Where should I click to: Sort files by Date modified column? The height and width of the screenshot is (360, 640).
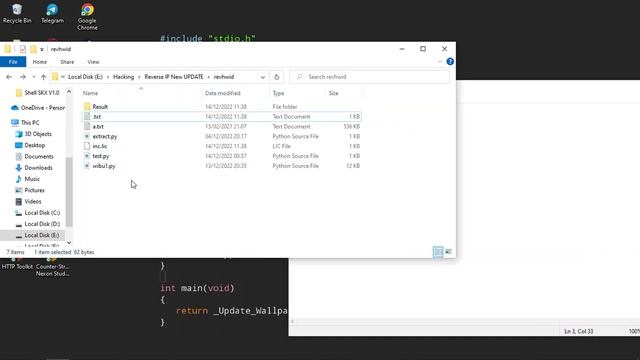(222, 93)
